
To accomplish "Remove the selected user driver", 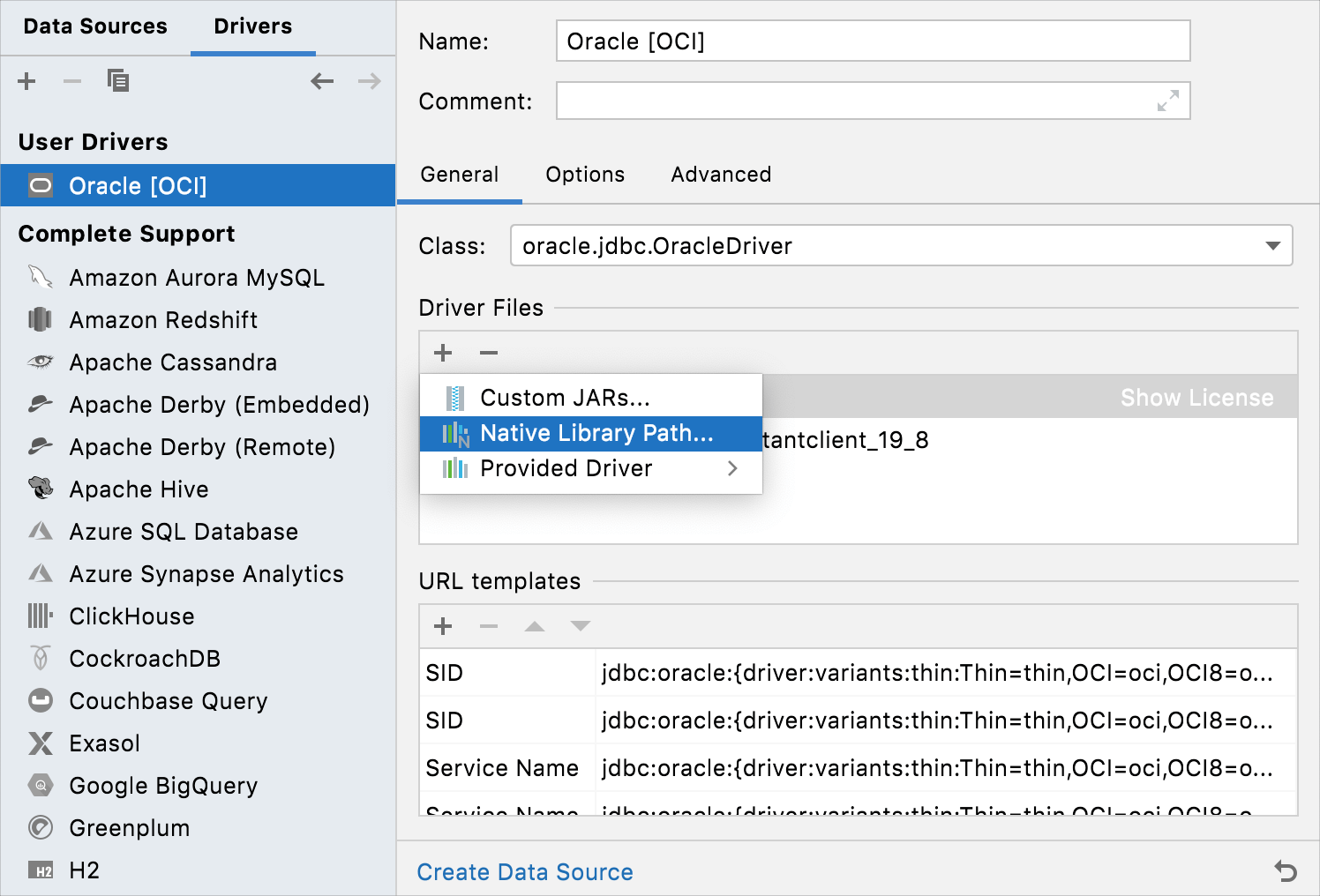I will pyautogui.click(x=71, y=80).
